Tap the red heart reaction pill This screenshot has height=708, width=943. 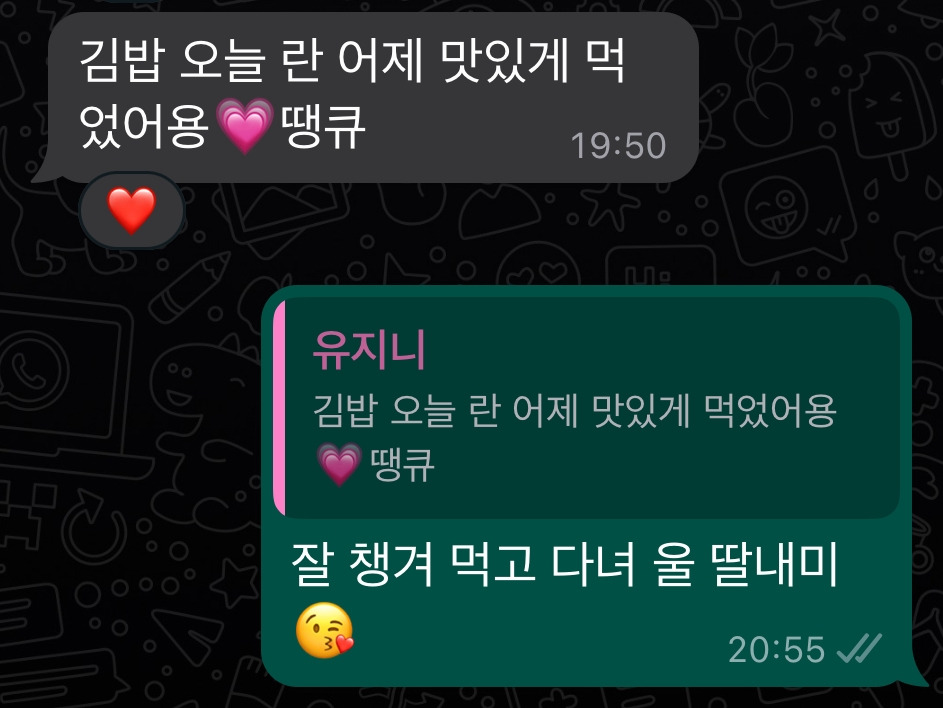[x=132, y=209]
